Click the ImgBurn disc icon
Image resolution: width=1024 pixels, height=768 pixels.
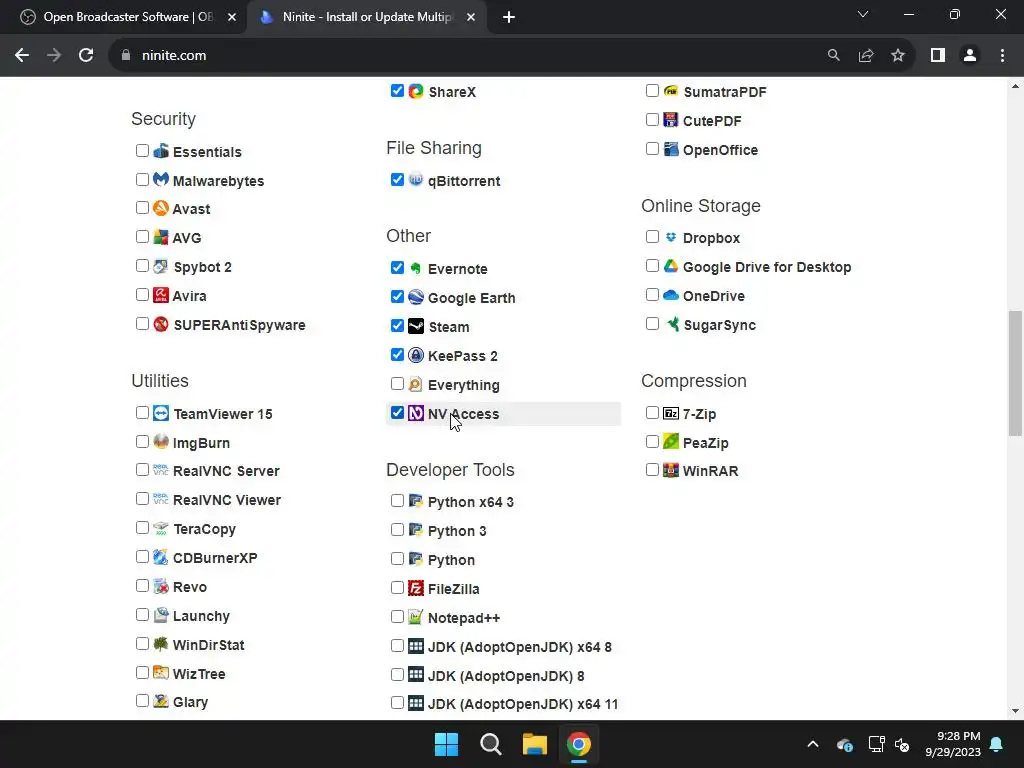tap(161, 442)
